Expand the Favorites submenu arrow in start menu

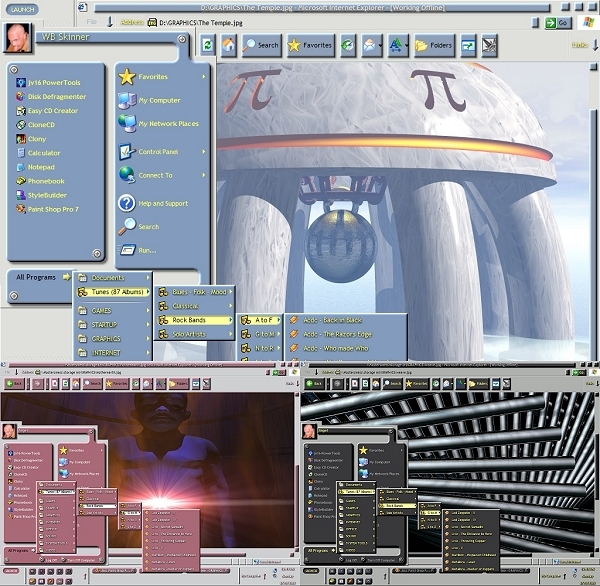point(204,77)
